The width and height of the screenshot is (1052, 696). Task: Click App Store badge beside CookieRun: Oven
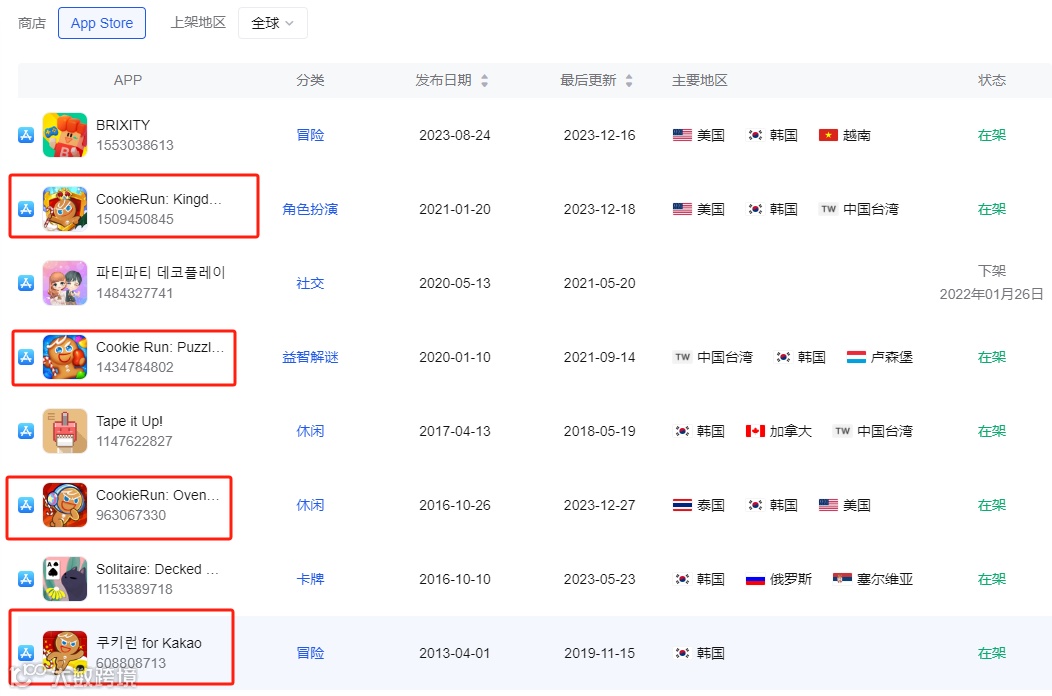click(x=25, y=505)
